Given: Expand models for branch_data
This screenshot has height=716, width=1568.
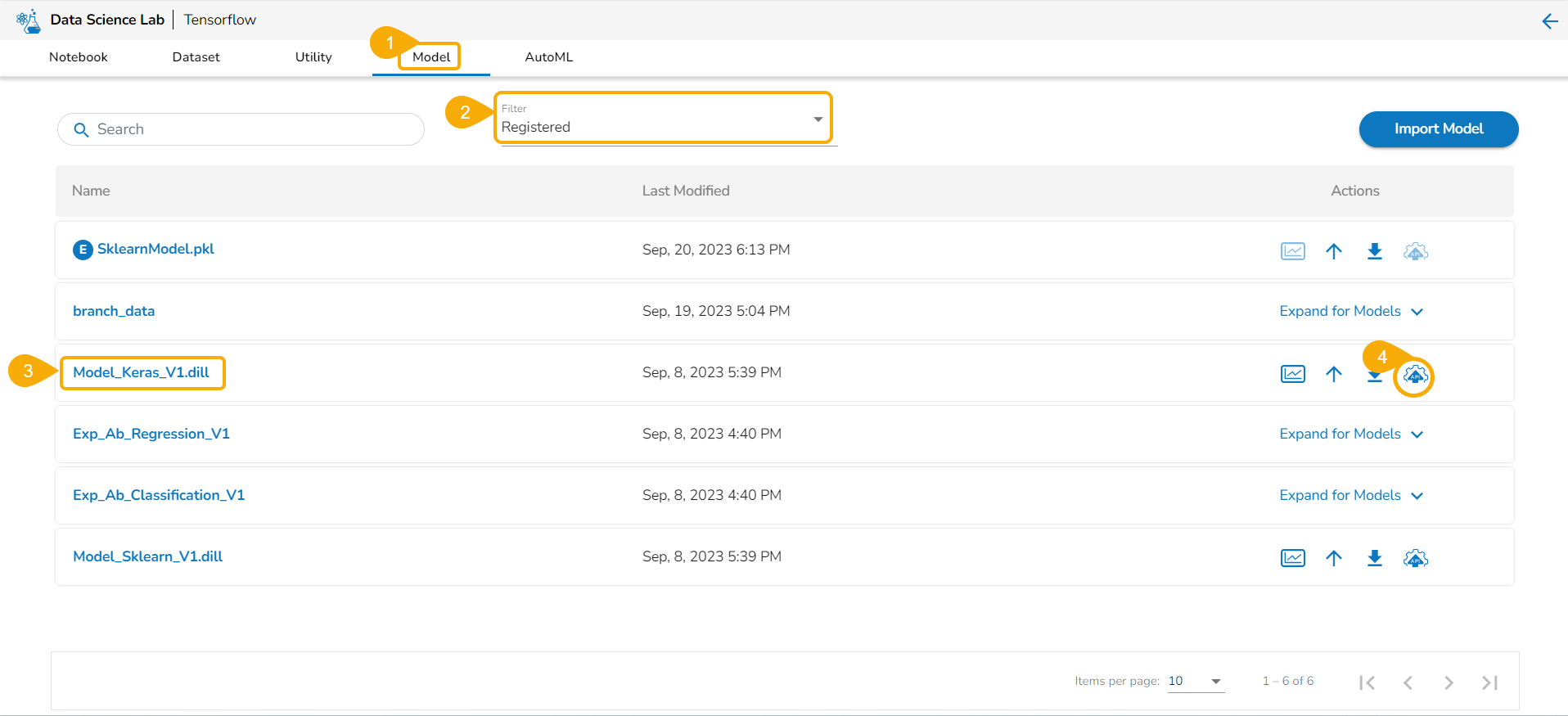Looking at the screenshot, I should click(1351, 312).
